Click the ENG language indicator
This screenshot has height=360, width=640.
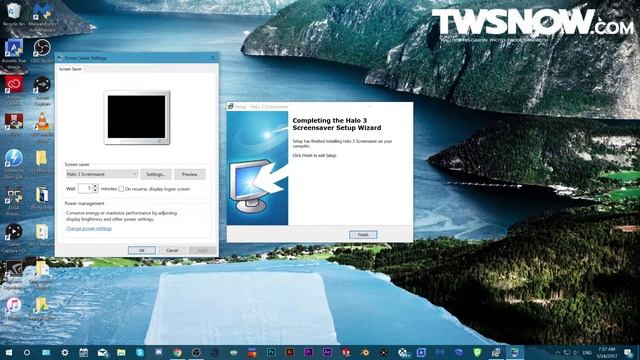587,353
